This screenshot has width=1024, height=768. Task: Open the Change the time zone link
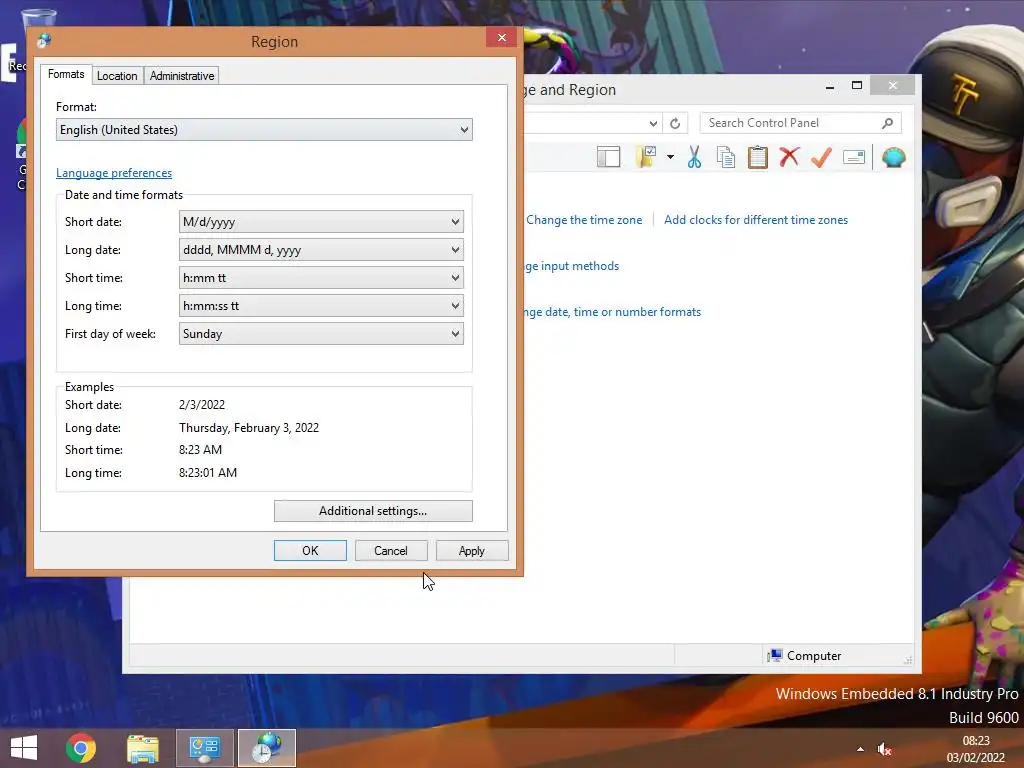coord(584,220)
